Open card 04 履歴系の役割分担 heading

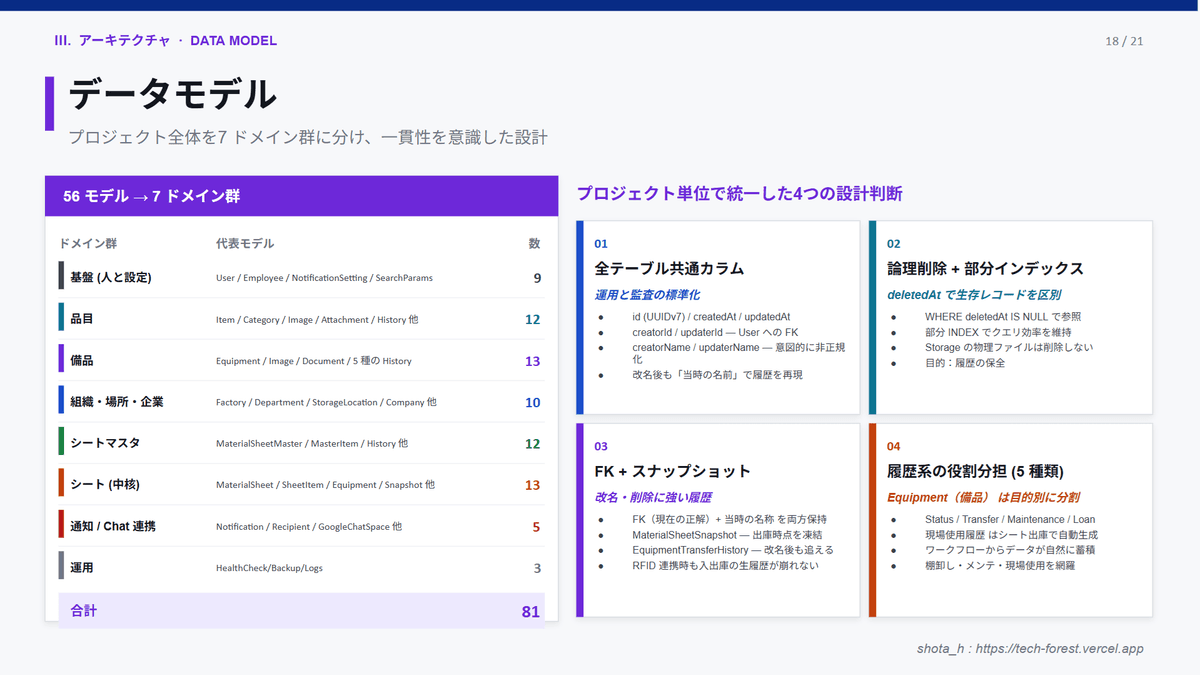(975, 471)
